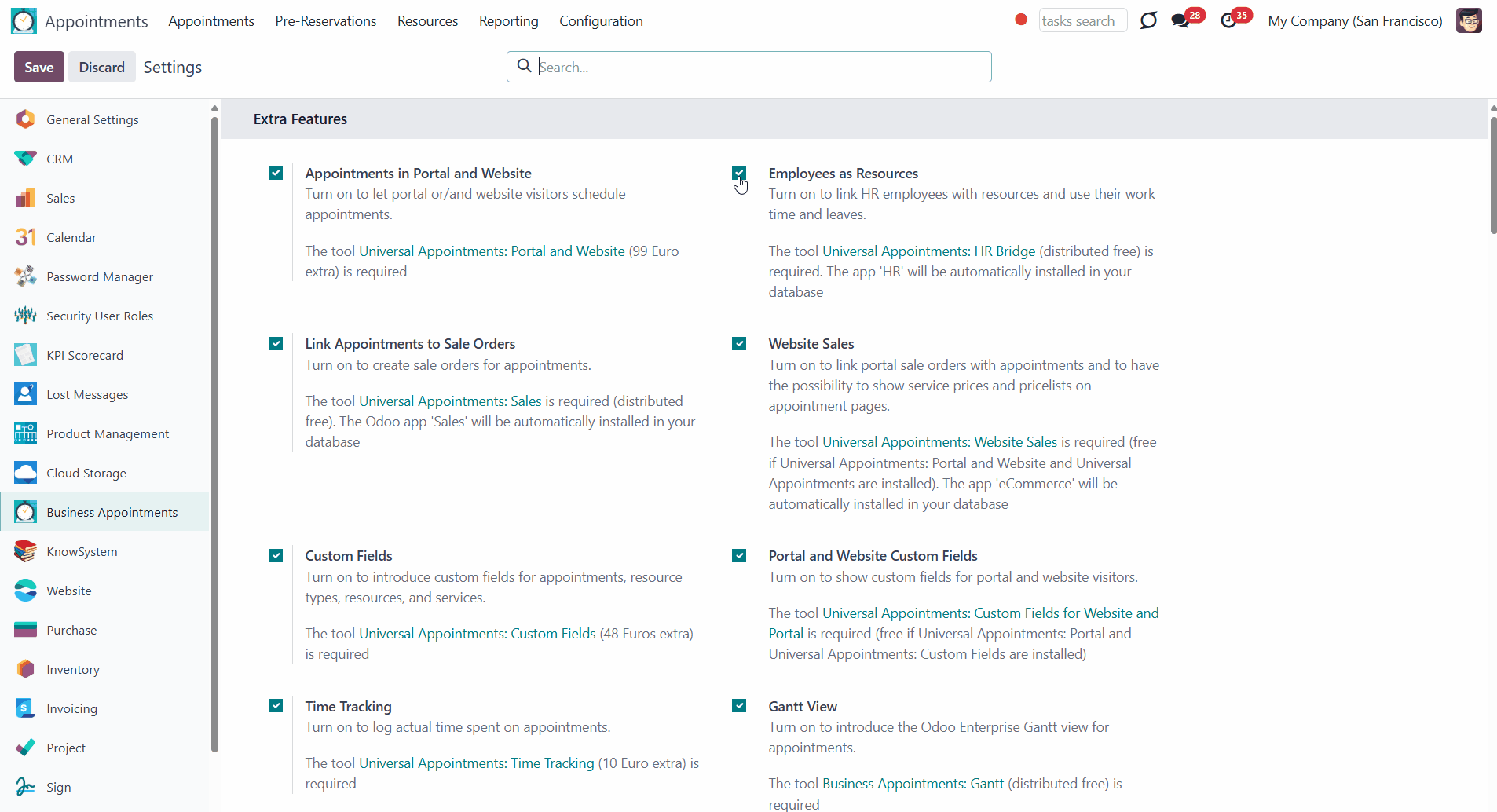1497x812 pixels.
Task: Click the Appointments app title
Action: 96,21
